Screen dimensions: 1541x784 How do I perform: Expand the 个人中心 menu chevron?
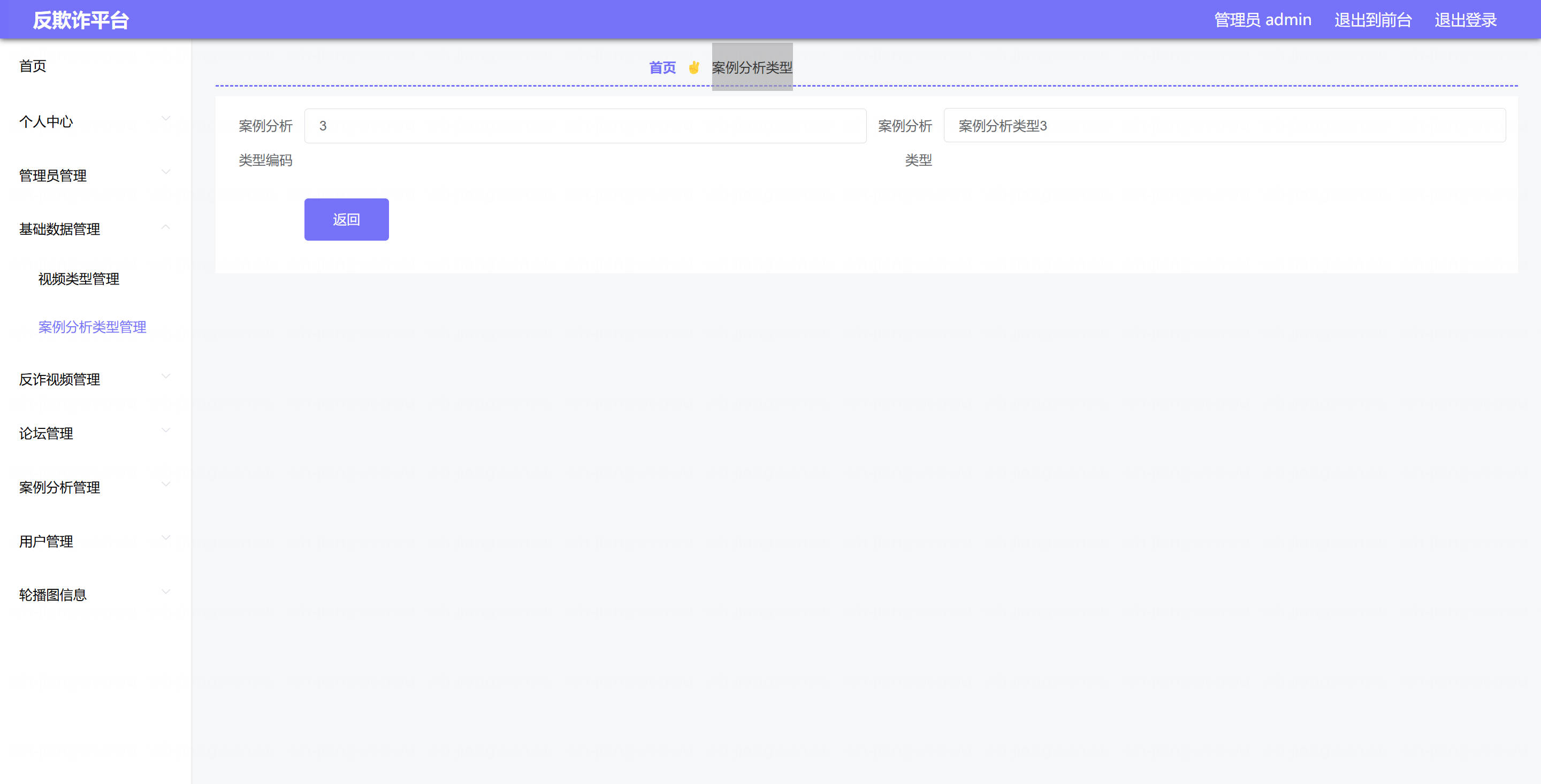pos(166,118)
